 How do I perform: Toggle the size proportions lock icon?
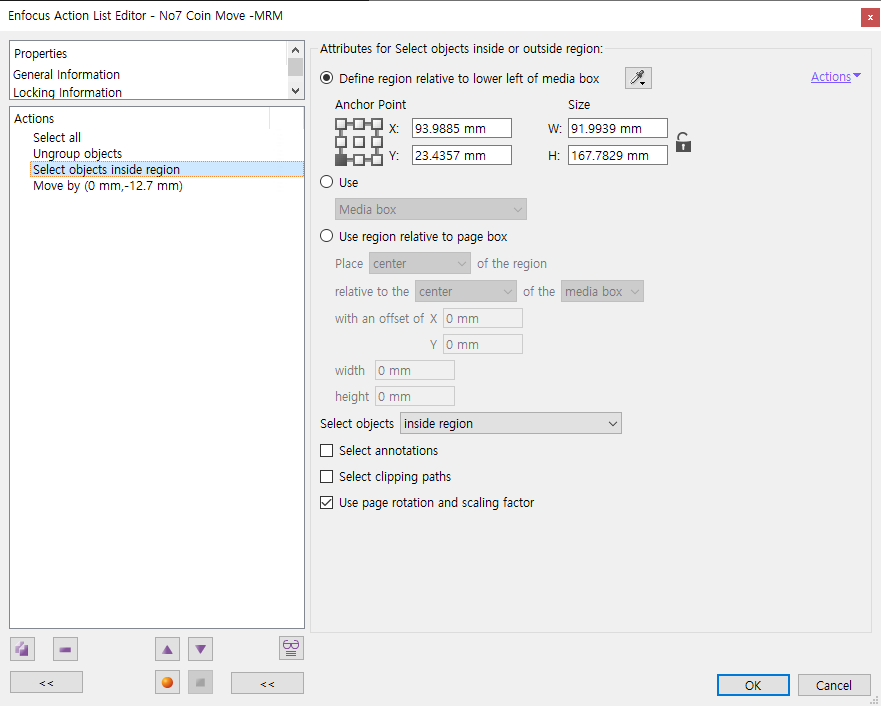click(683, 142)
